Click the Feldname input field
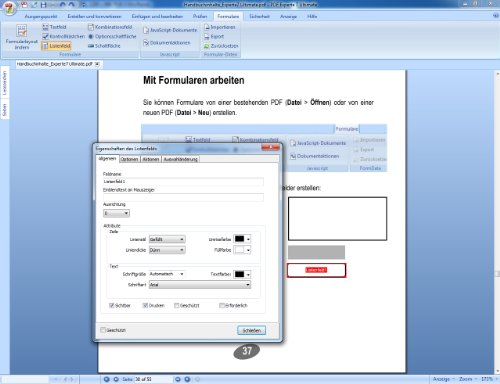The width and height of the screenshot is (500, 384). coord(183,182)
